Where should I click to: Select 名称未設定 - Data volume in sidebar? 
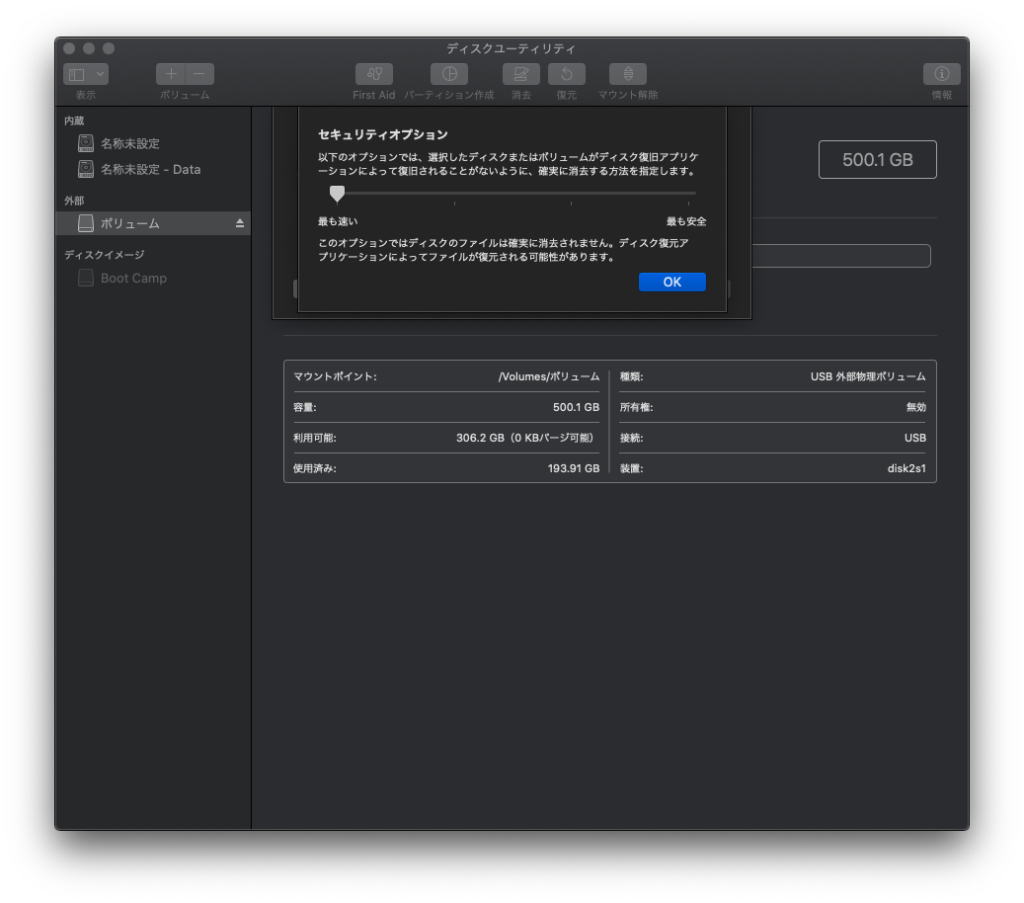click(153, 169)
